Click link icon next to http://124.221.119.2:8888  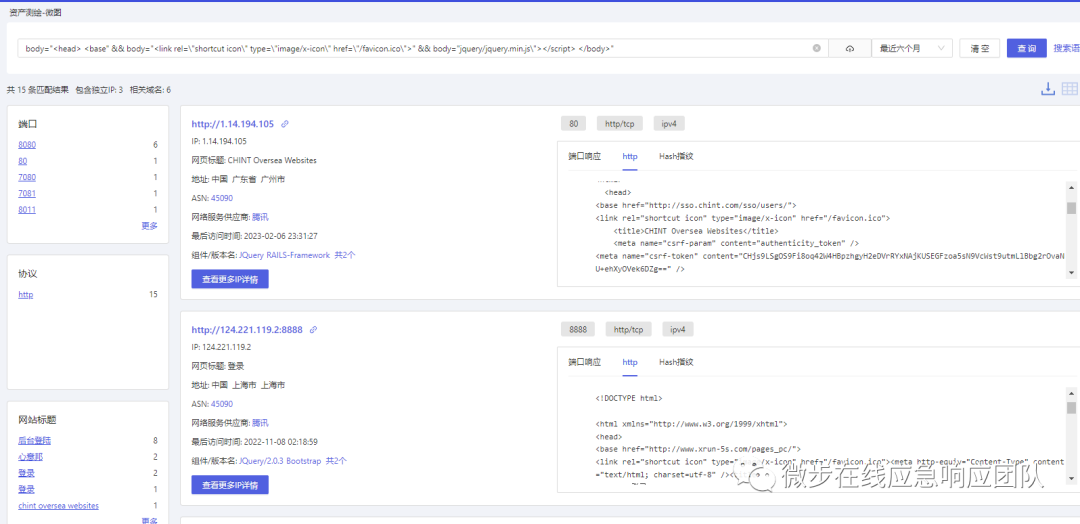coord(313,330)
